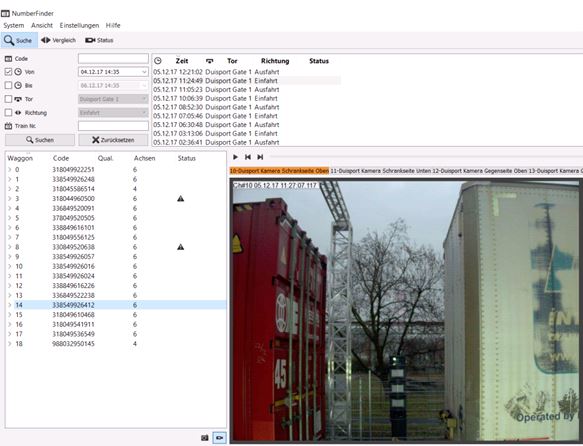Open the Richtung direction dropdown

(x=144, y=113)
